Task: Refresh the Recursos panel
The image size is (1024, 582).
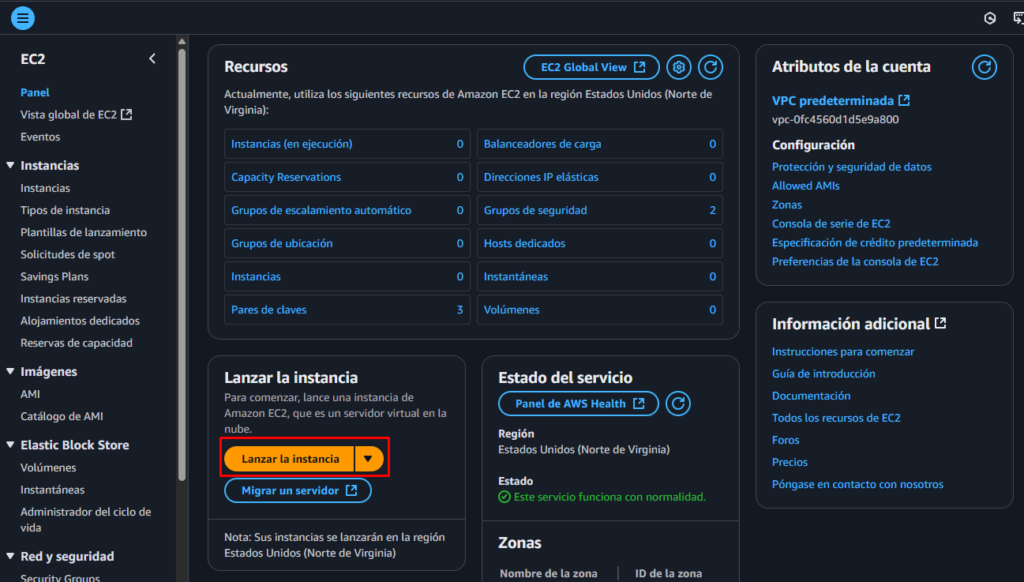Action: (x=711, y=67)
